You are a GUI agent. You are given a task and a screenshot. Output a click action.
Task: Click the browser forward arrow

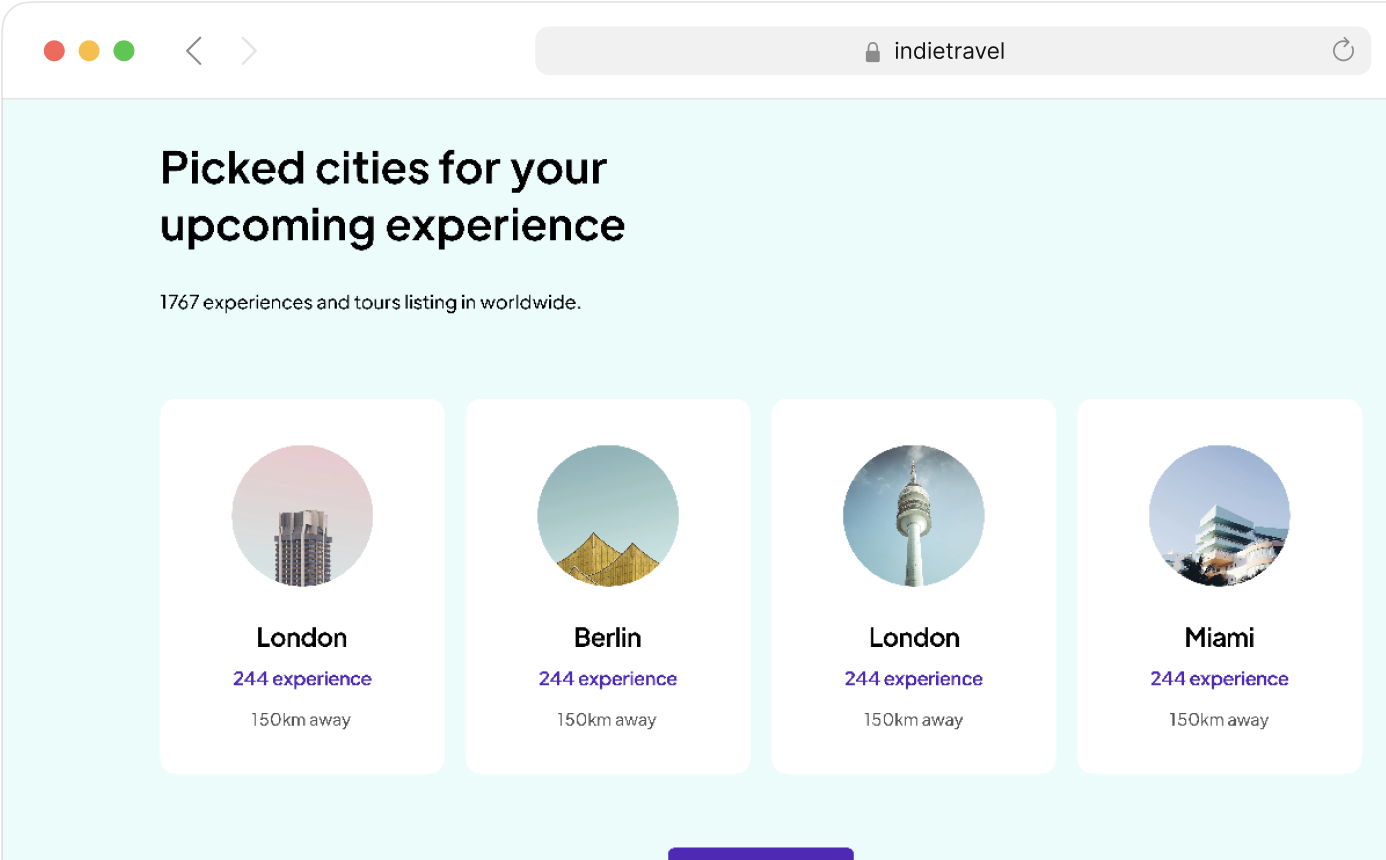249,51
